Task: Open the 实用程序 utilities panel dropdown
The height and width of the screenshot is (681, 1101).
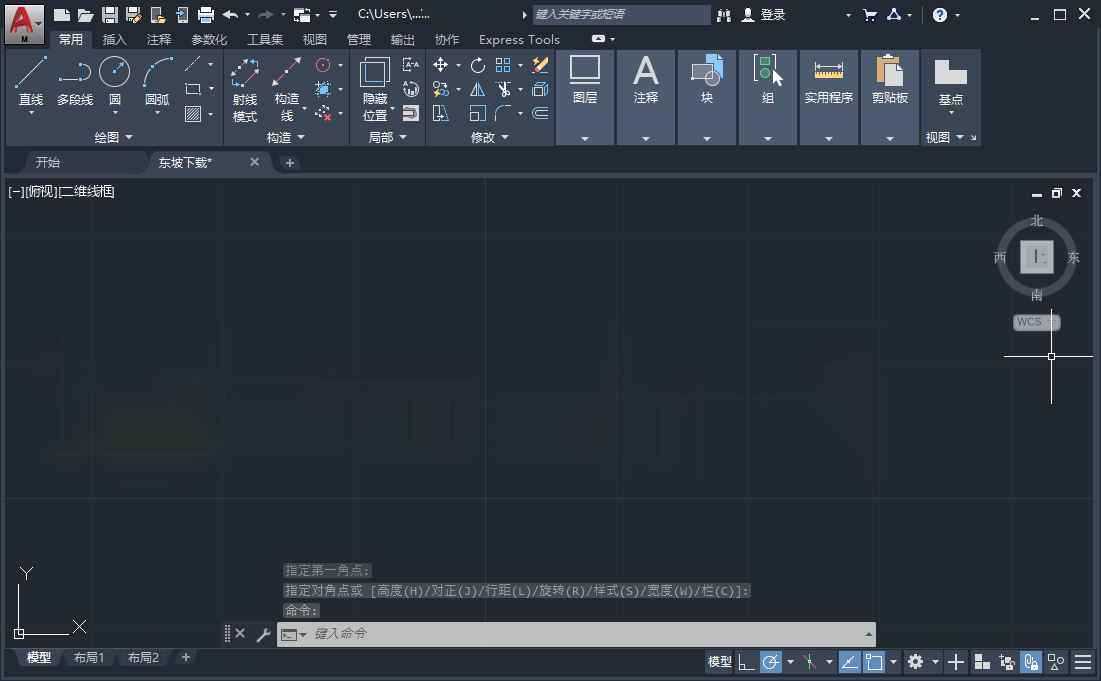Action: point(829,139)
